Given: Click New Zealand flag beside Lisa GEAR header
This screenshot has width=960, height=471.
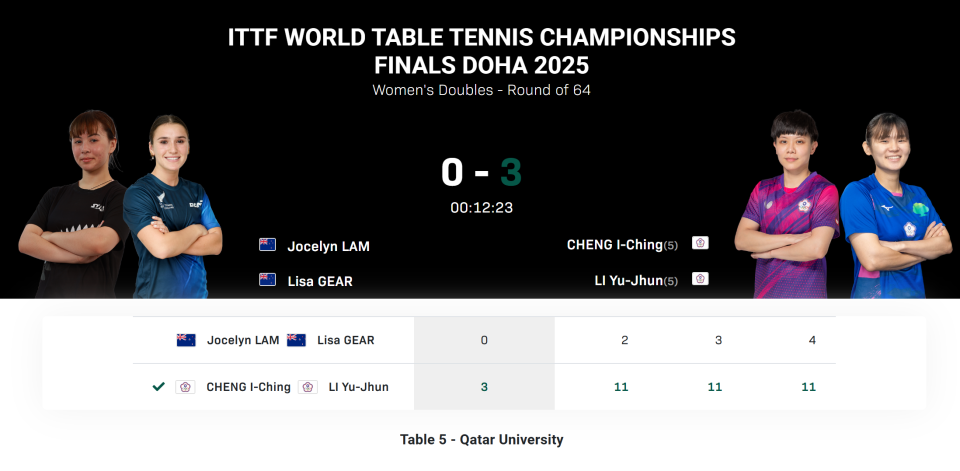Looking at the screenshot, I should [x=267, y=280].
